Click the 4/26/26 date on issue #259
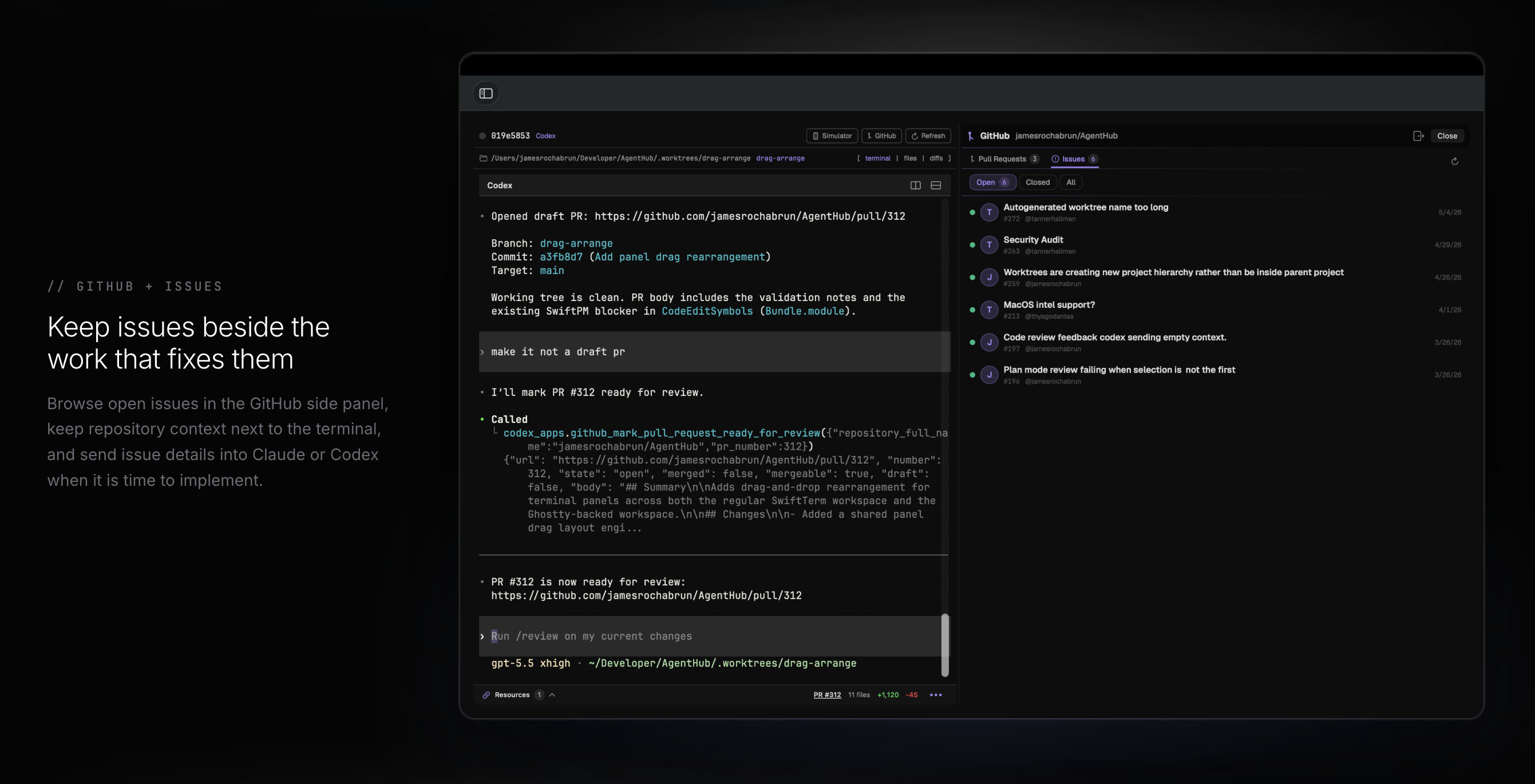 coord(1448,278)
